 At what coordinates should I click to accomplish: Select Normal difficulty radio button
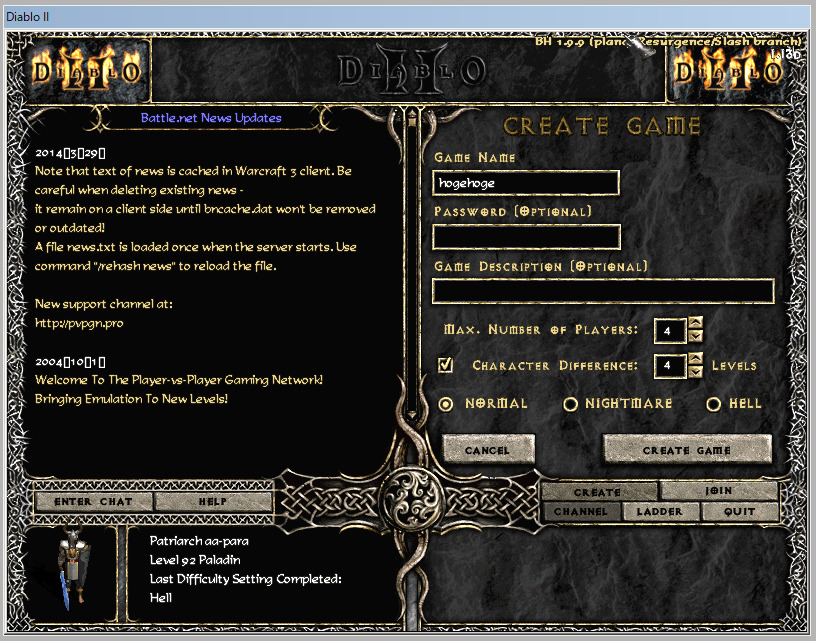[x=446, y=404]
